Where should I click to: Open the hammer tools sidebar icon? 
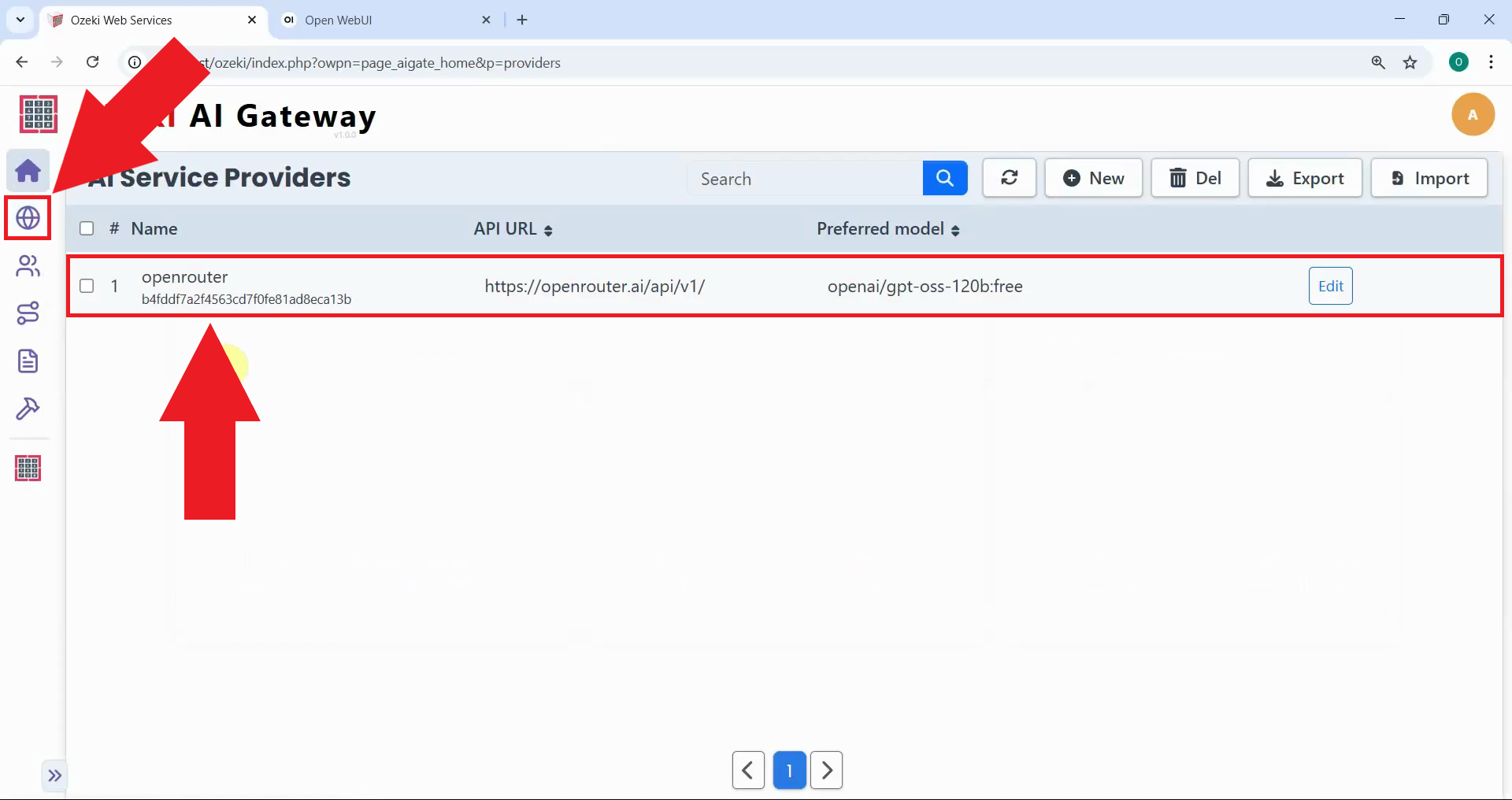click(28, 409)
